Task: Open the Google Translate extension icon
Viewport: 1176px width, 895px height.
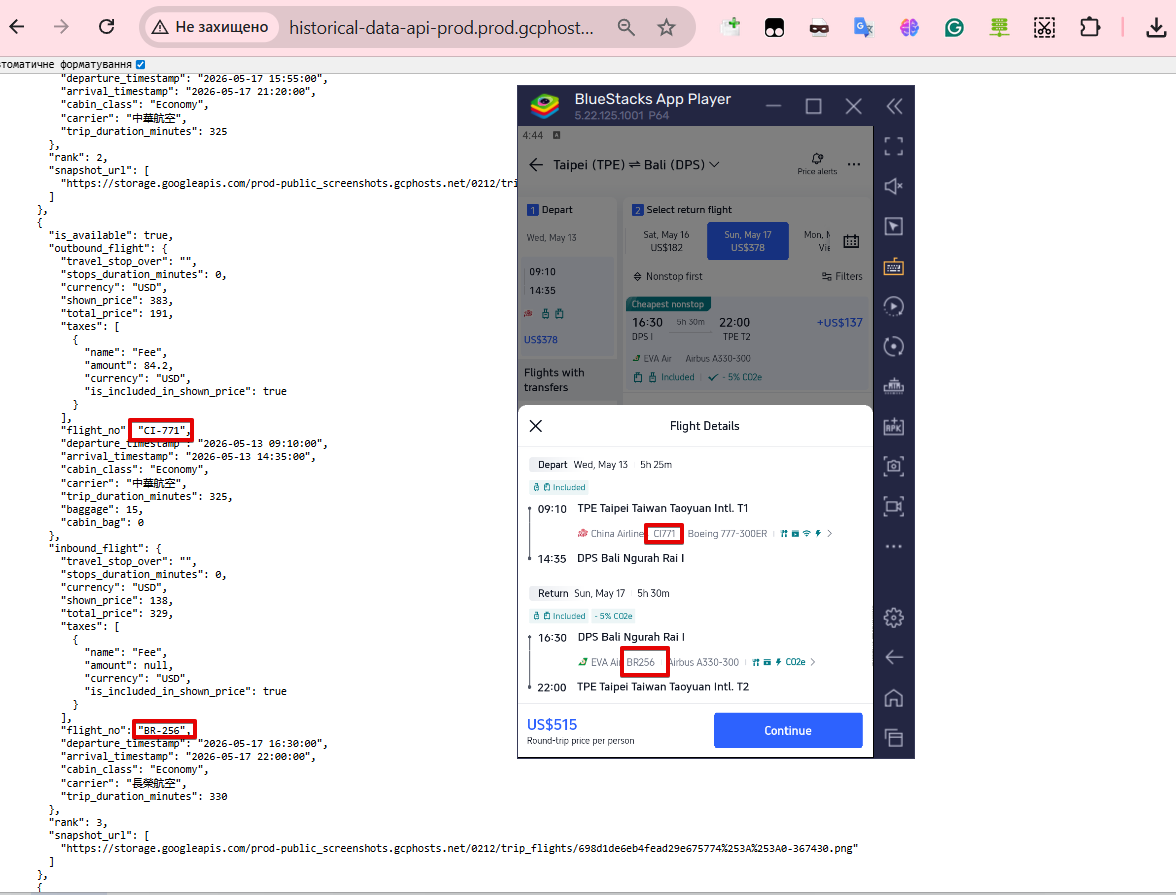Action: pos(863,28)
